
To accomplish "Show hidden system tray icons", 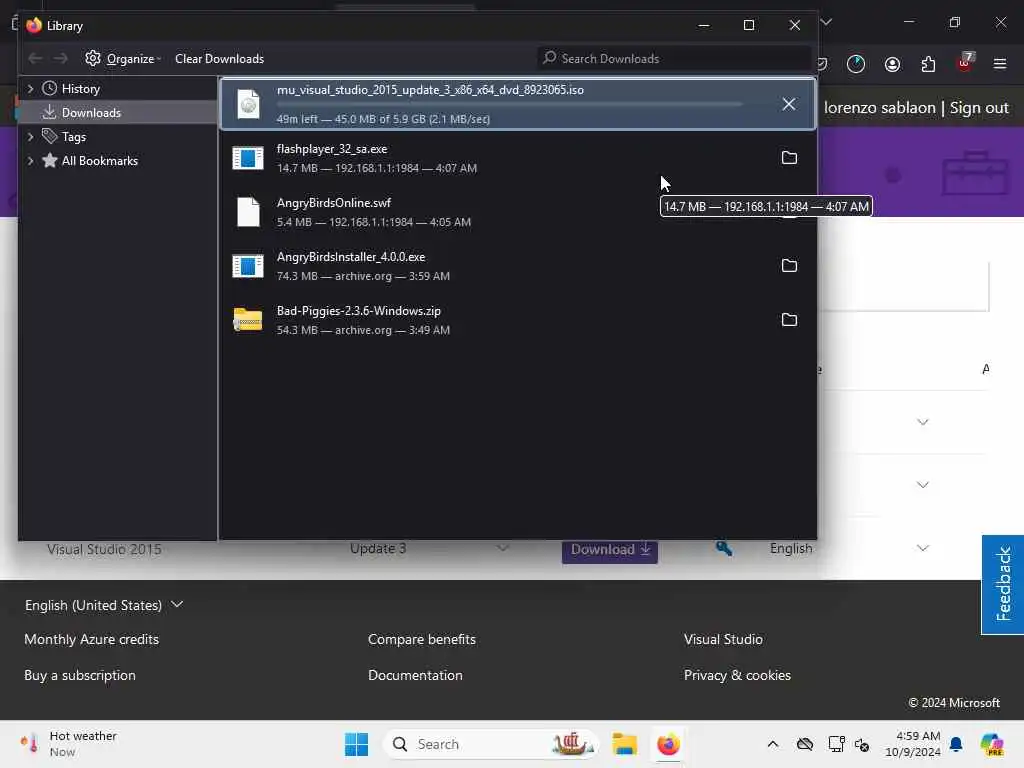I will click(773, 744).
